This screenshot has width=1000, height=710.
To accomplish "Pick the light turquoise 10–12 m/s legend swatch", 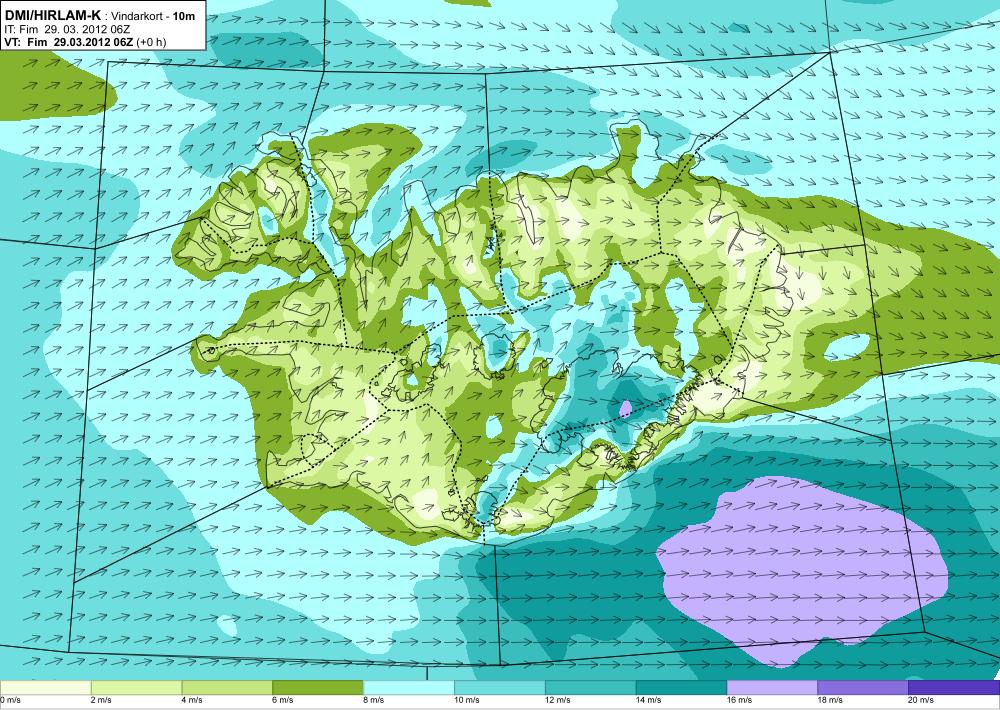I will [499, 688].
